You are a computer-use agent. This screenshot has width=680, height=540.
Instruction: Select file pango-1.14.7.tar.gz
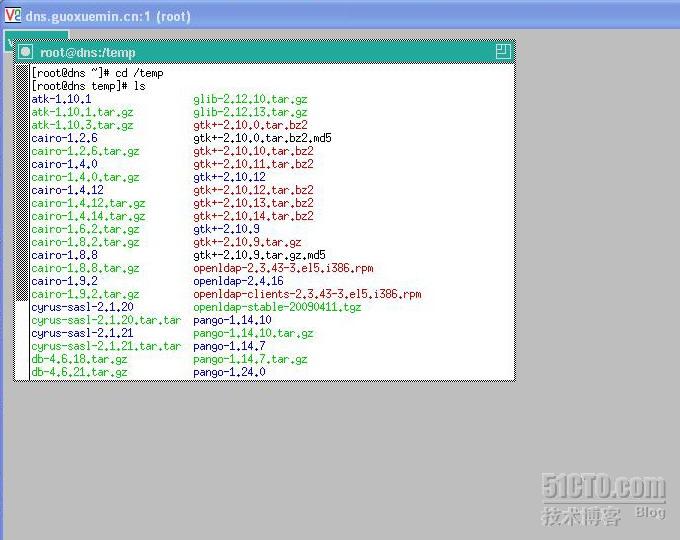pyautogui.click(x=250, y=359)
